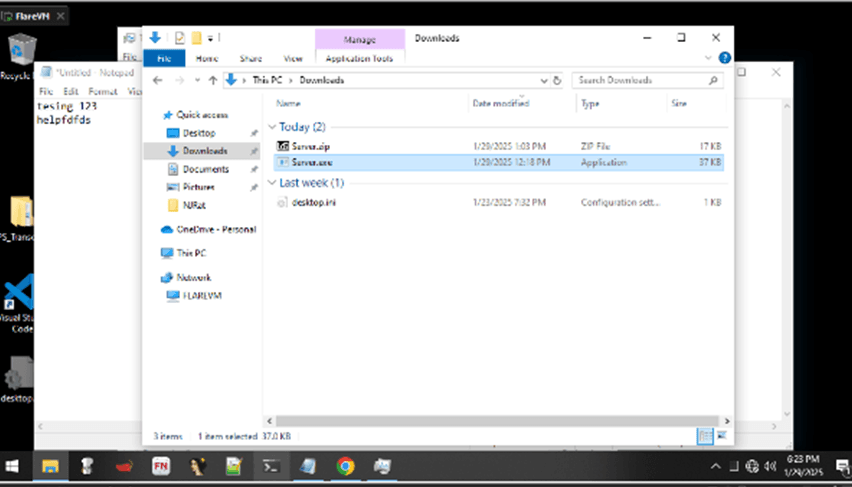
Task: Switch to the View ribbon tab
Action: [x=292, y=59]
